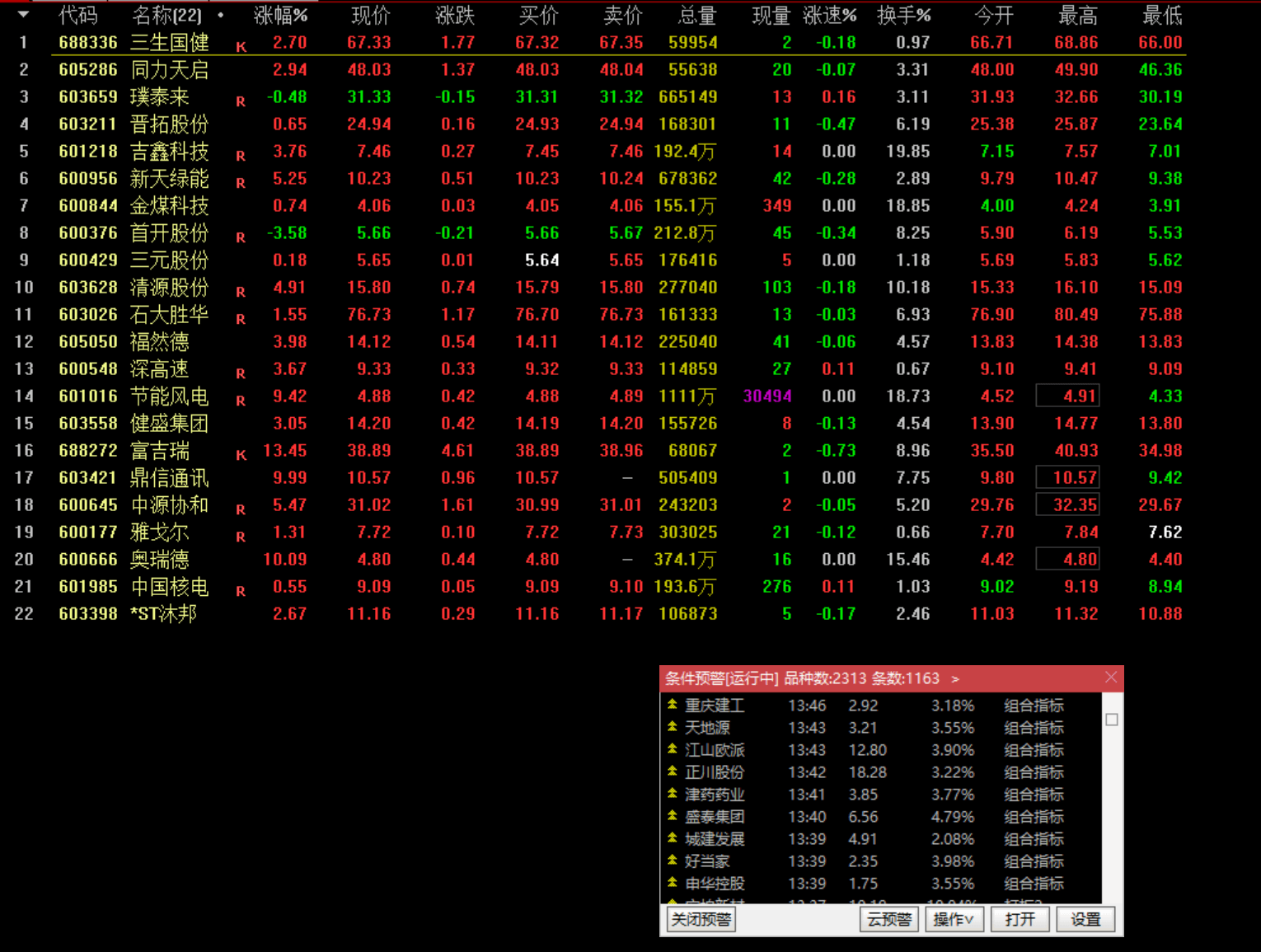The image size is (1261, 952).
Task: Select the stock name 福然德
Action: pos(160,341)
